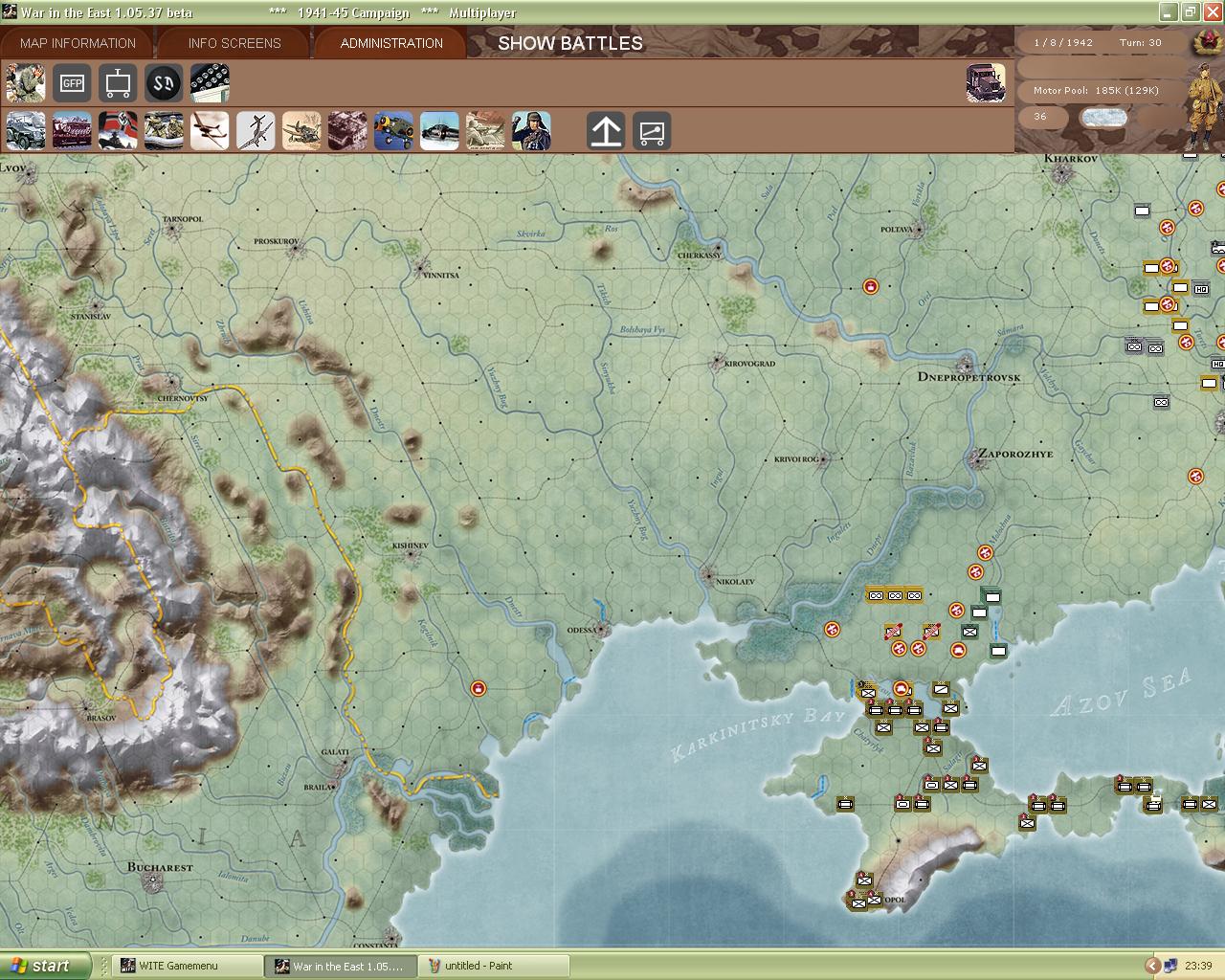Switch to untitled - Paint in taskbar
This screenshot has width=1225, height=980.
(x=495, y=966)
